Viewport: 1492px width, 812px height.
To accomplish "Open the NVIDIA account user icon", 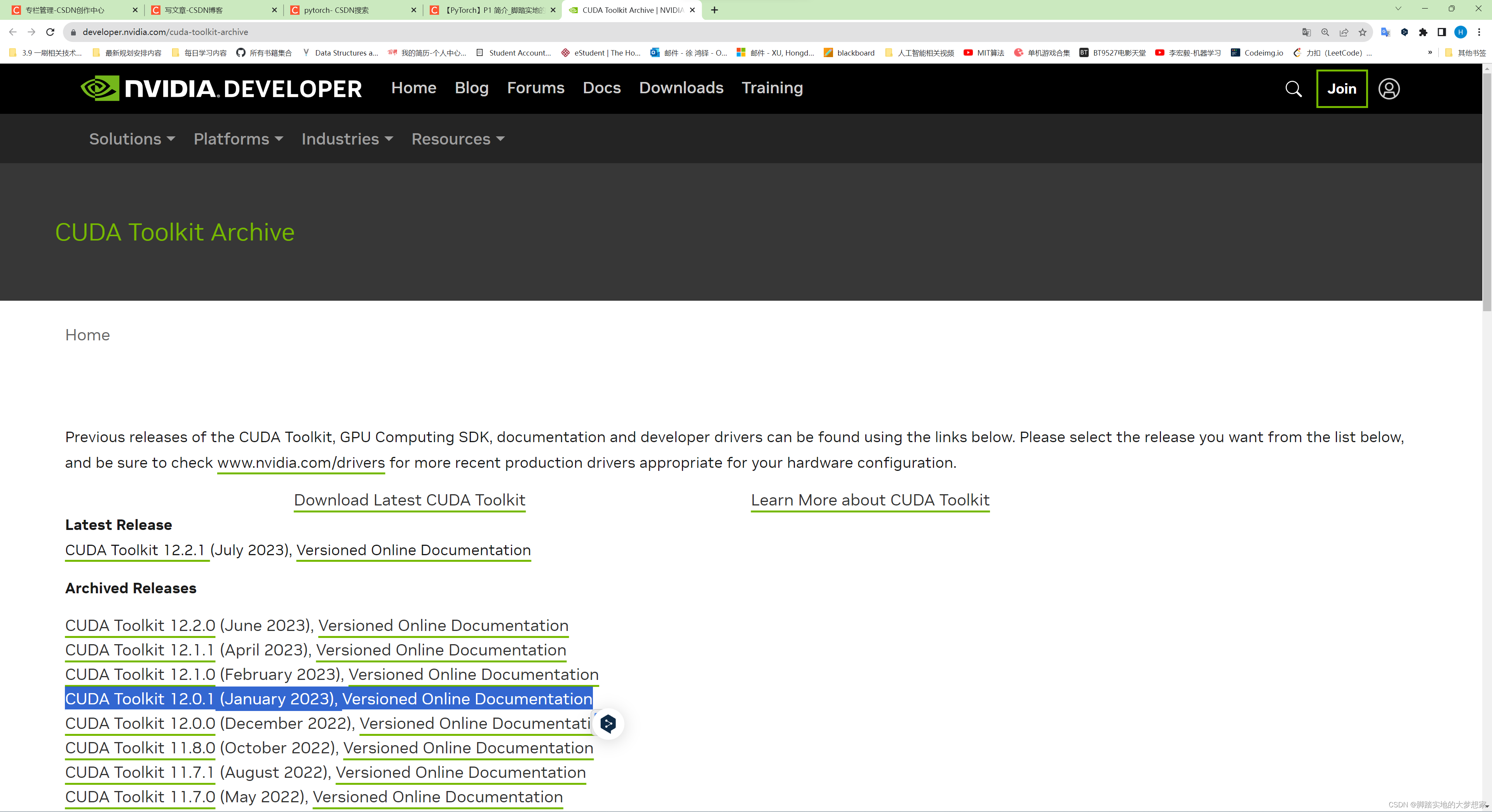I will coord(1388,89).
